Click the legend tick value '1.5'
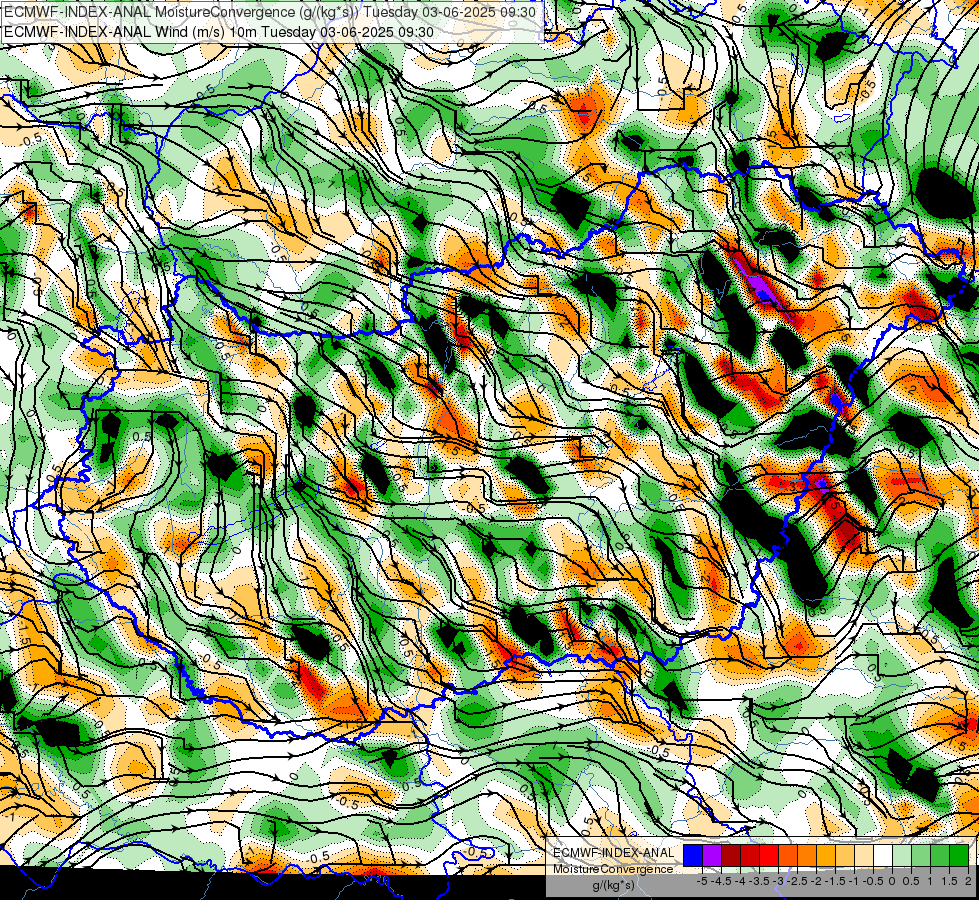 point(949,881)
